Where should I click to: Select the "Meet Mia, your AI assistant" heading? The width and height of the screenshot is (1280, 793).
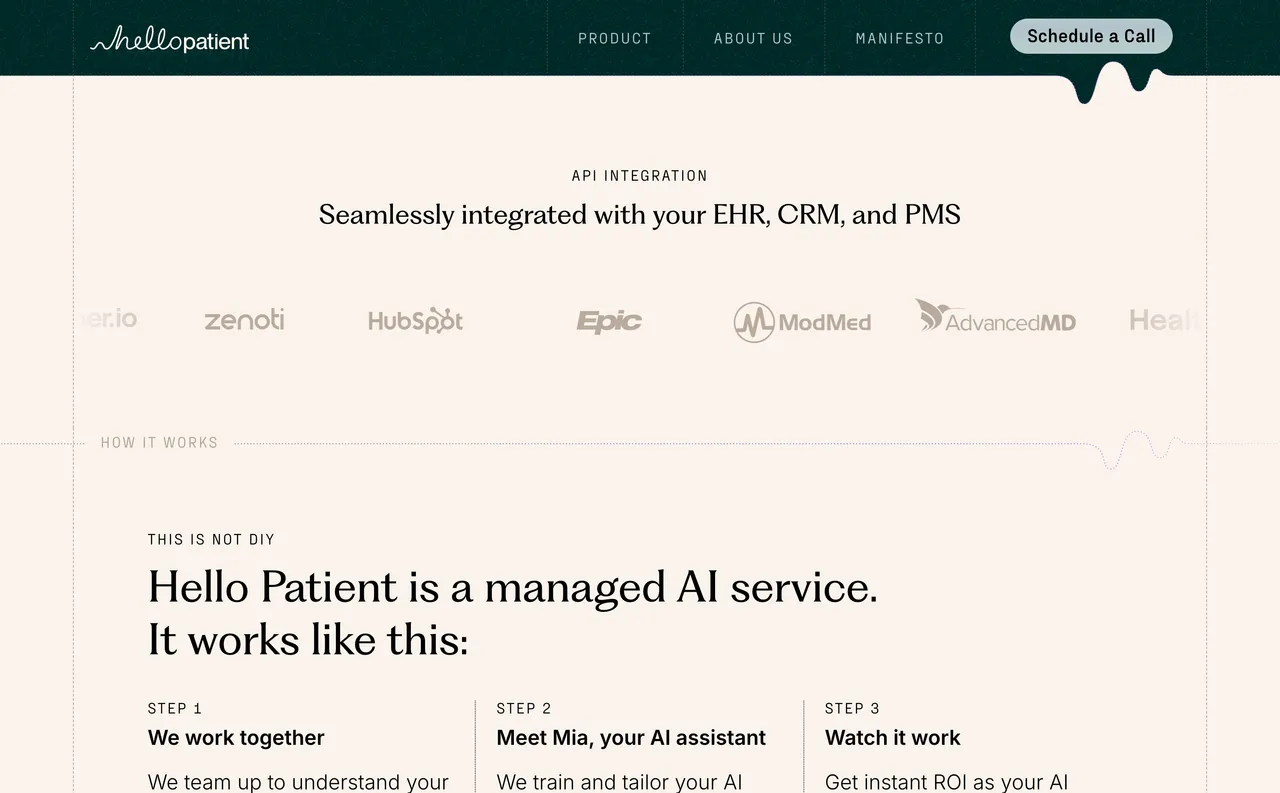tap(631, 738)
